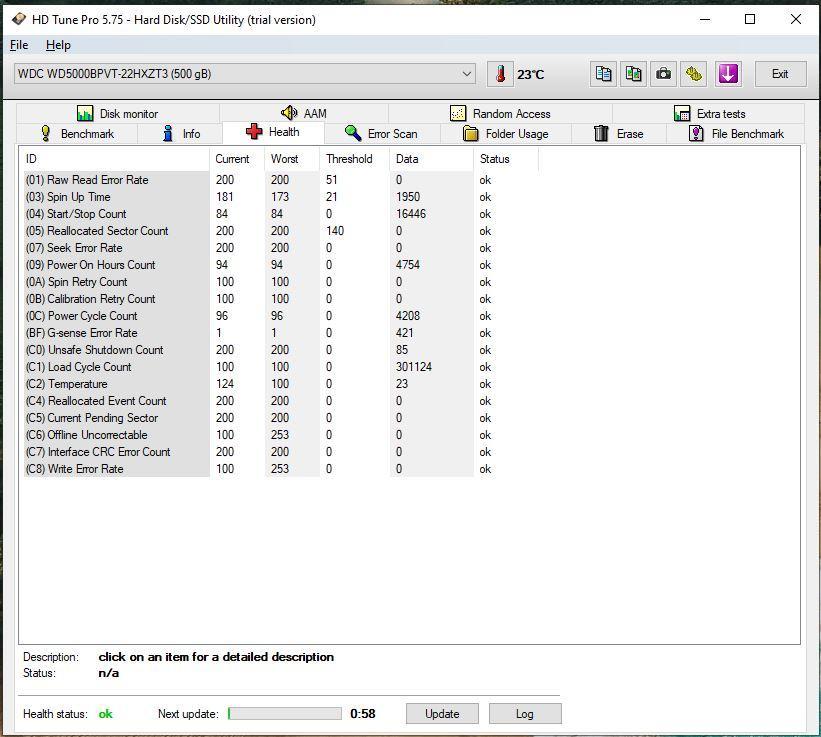This screenshot has height=737, width=821.
Task: Click the Random Access tab's dotted icon
Action: [458, 113]
